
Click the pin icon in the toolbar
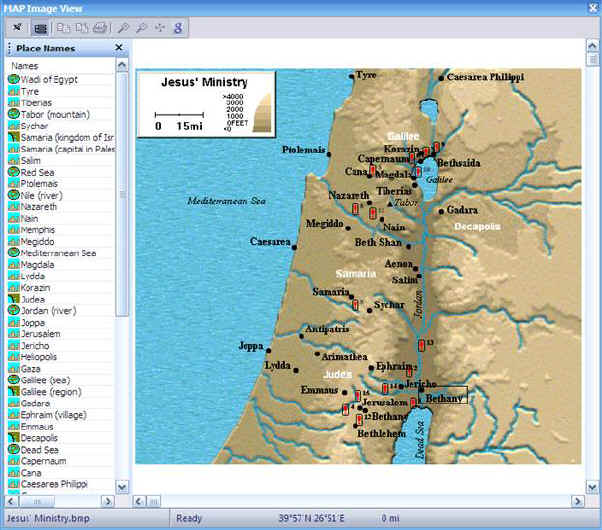pyautogui.click(x=18, y=29)
